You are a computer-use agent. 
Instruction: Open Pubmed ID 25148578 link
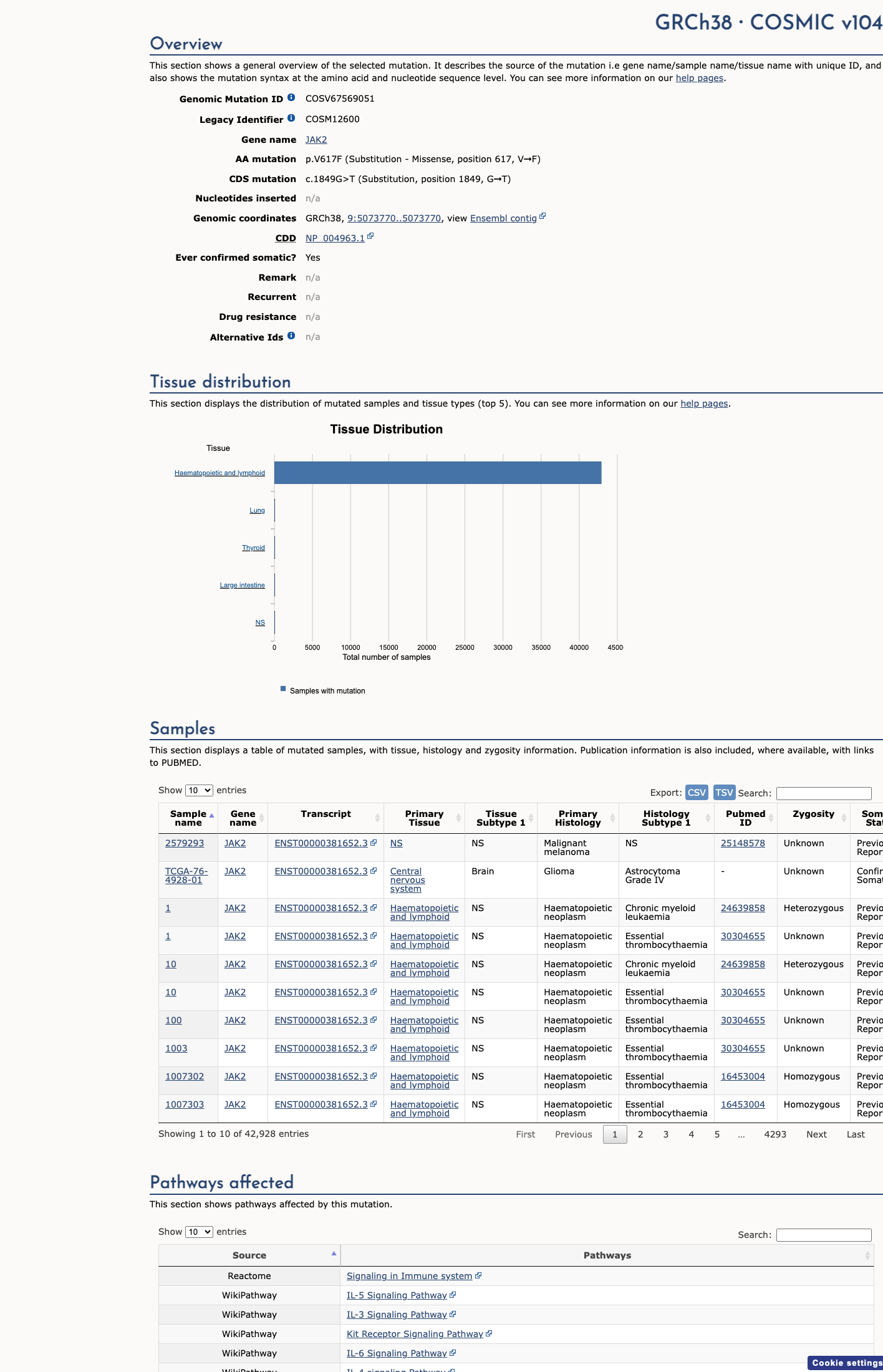click(x=743, y=843)
